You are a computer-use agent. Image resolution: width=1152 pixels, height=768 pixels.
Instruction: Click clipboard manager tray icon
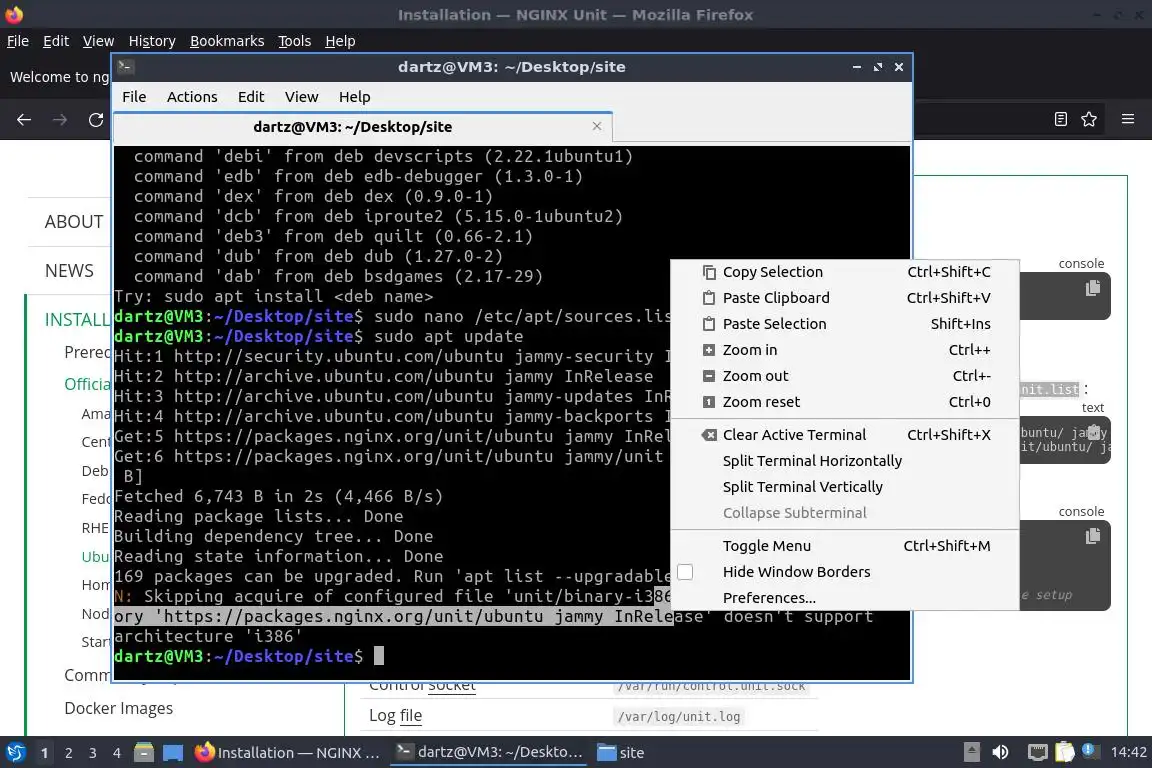pos(1065,753)
